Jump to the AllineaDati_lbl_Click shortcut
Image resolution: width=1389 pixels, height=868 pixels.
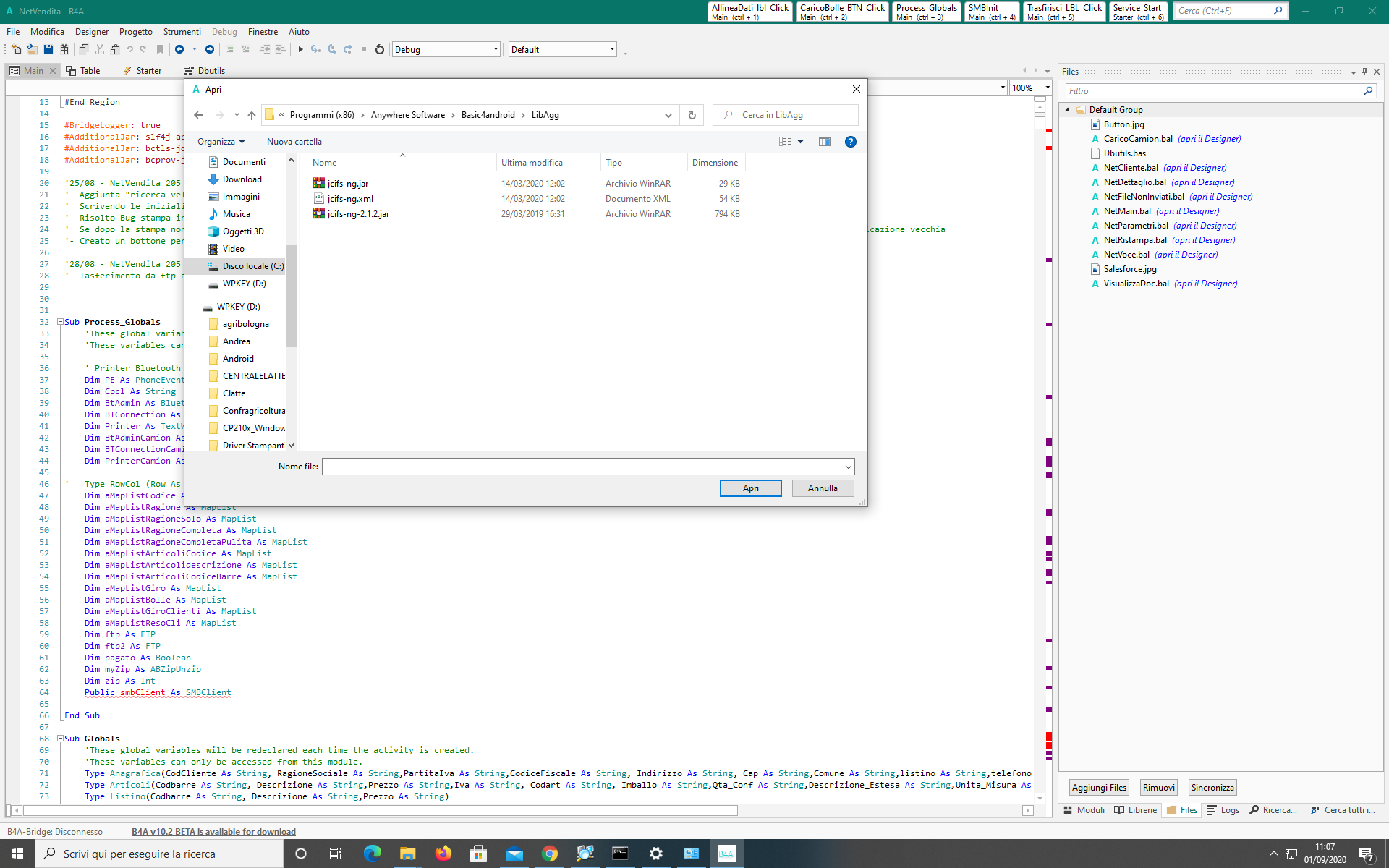750,12
